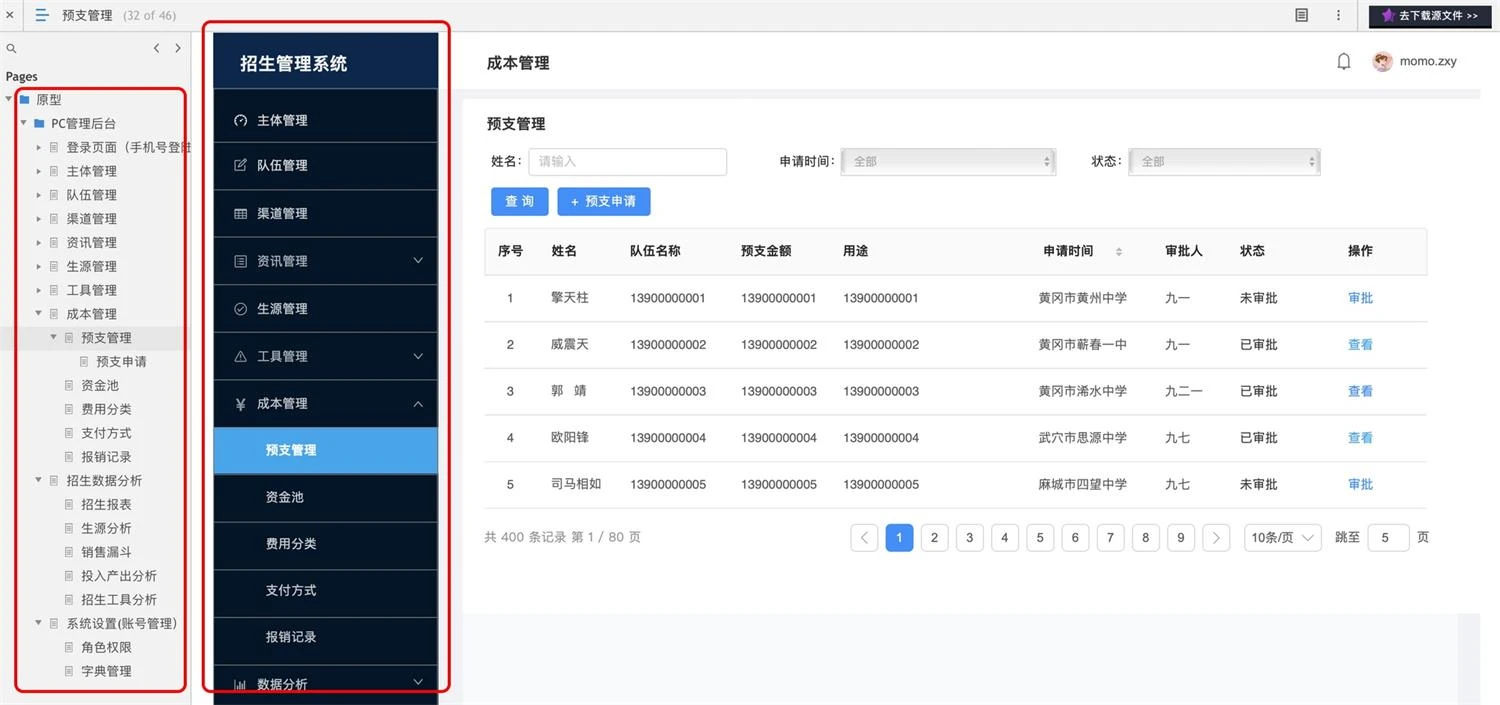Click the 招生管理系统 title header
Screen dimensions: 1500x705
293,63
